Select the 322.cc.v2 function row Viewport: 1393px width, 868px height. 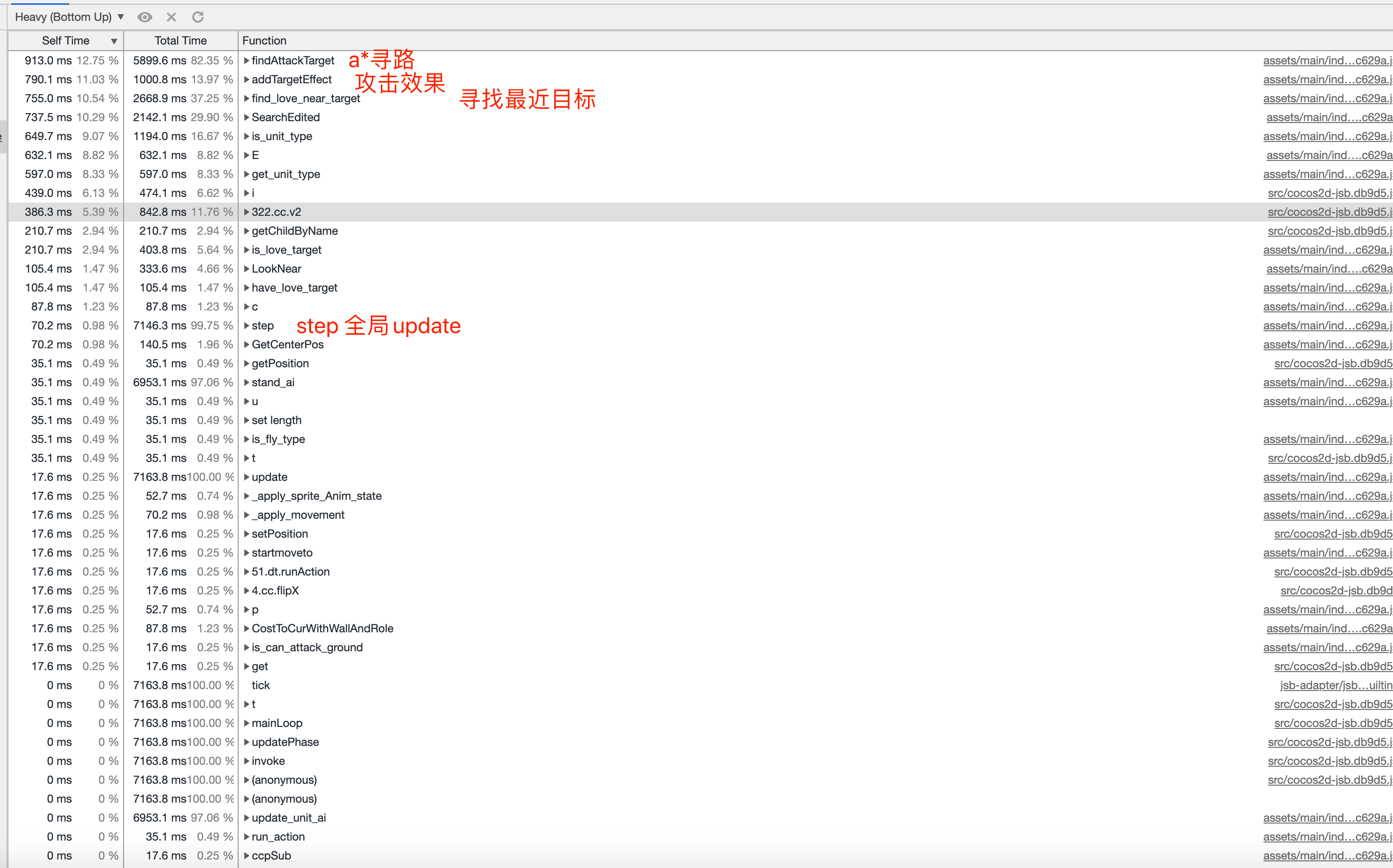pyautogui.click(x=276, y=213)
